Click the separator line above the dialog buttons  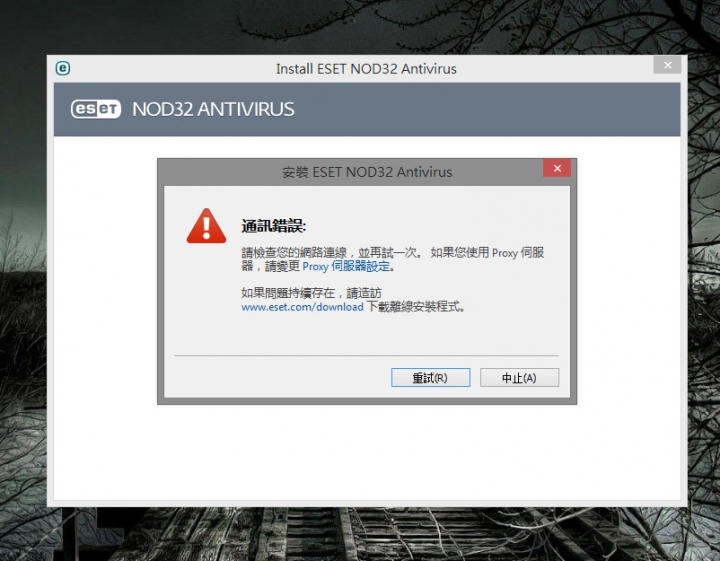(366, 355)
